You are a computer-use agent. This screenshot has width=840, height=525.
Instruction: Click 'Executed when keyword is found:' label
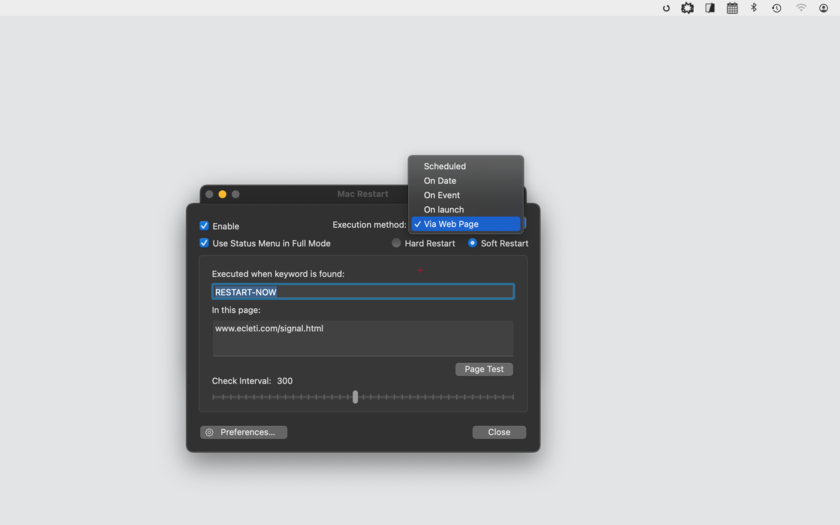(278, 274)
